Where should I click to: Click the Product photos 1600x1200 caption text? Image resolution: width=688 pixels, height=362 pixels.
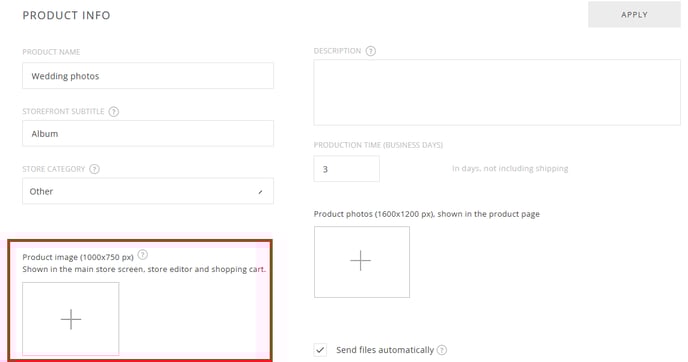click(x=426, y=214)
